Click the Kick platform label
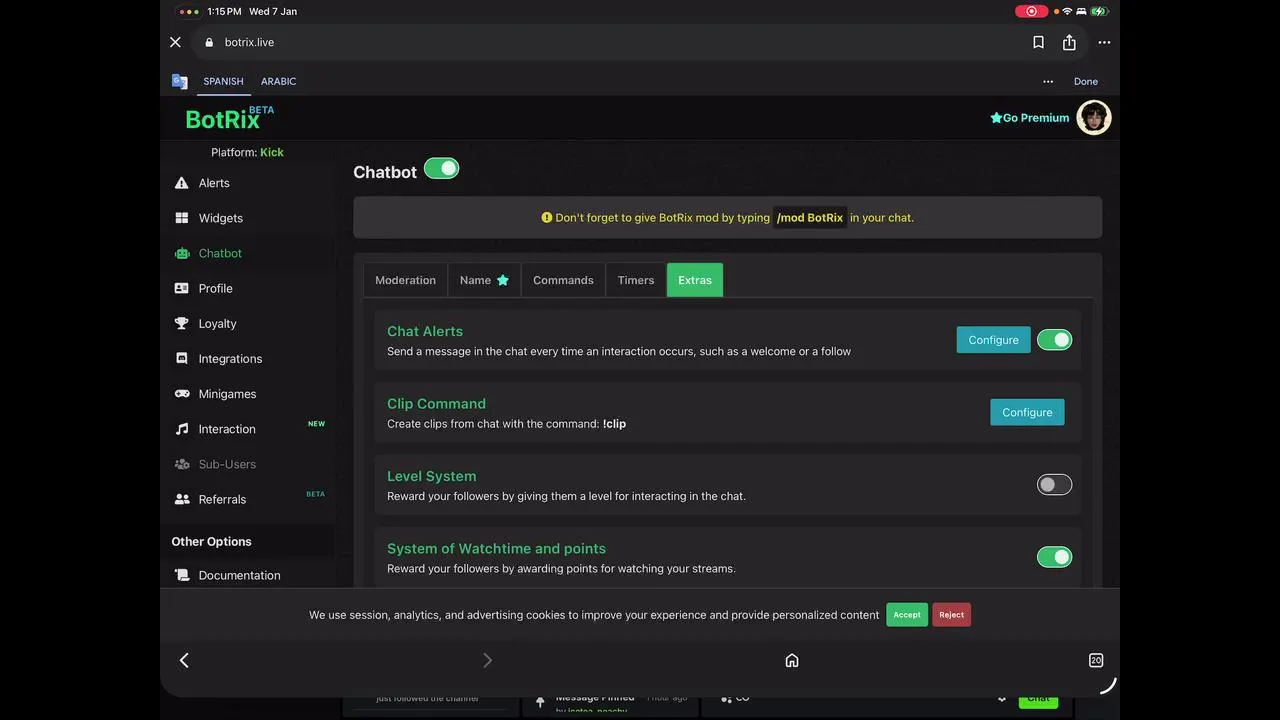Image resolution: width=1280 pixels, height=720 pixels. click(272, 152)
